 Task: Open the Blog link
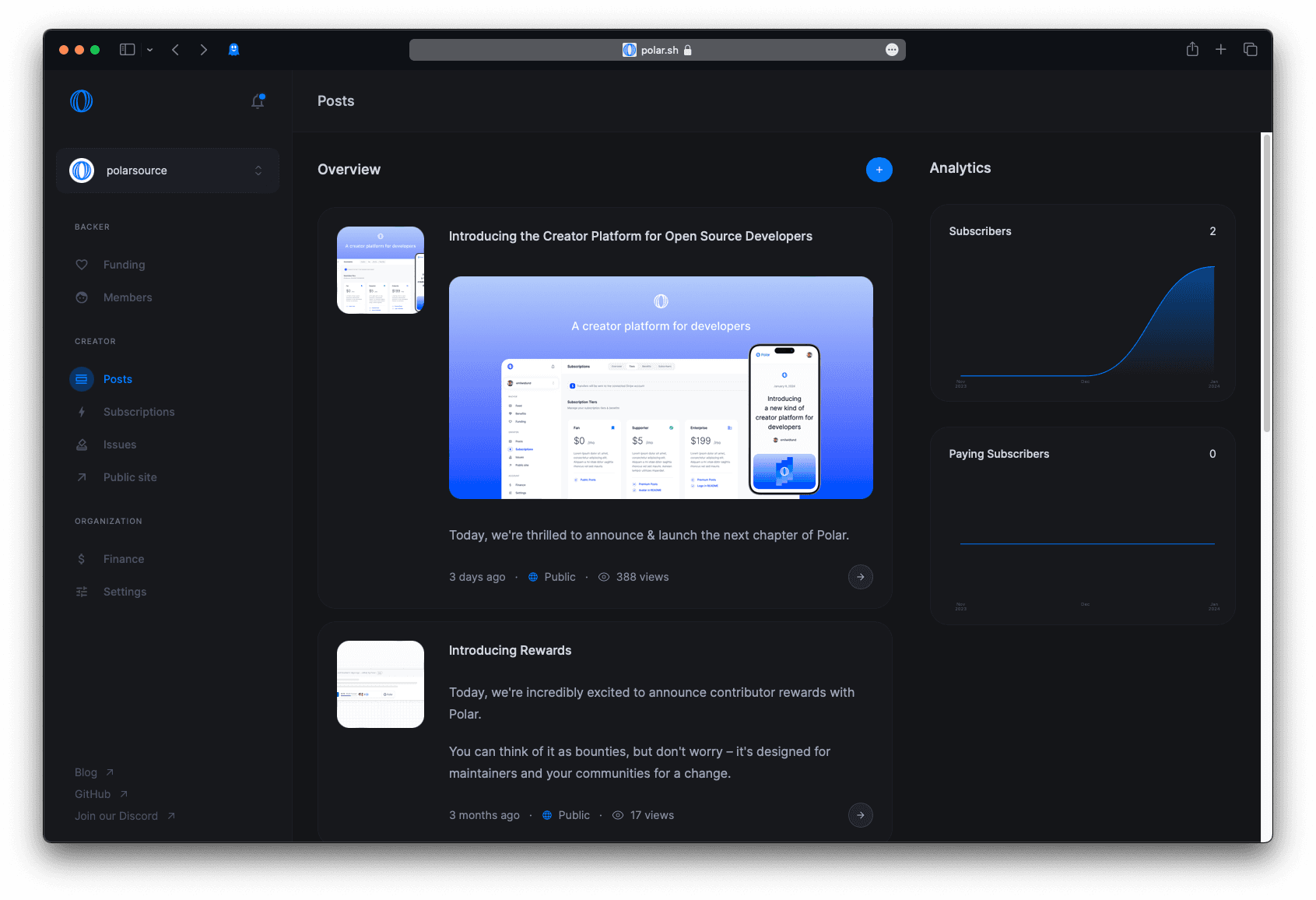[94, 772]
